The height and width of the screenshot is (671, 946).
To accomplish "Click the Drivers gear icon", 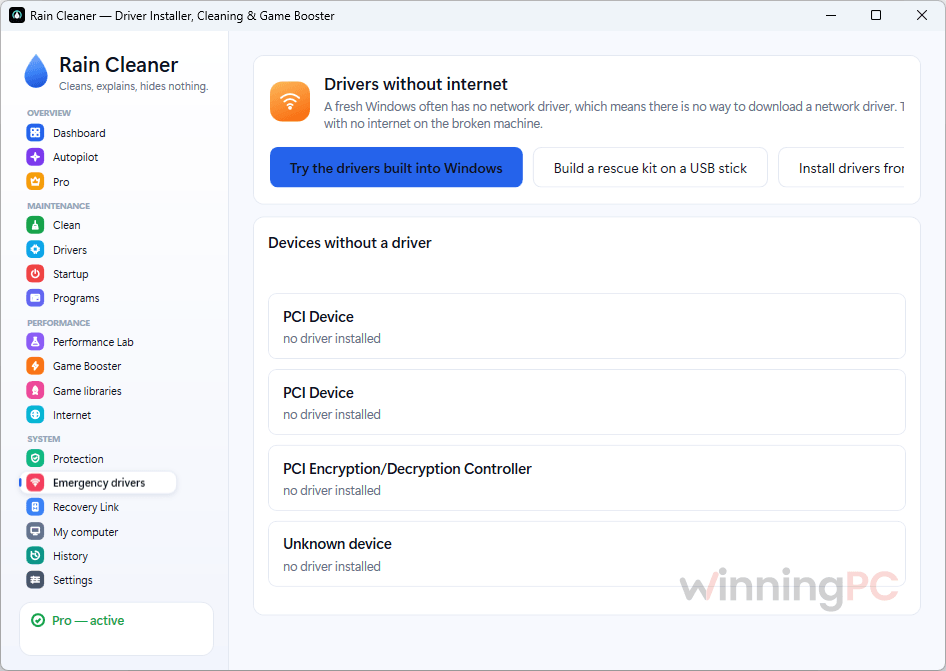I will [x=35, y=249].
